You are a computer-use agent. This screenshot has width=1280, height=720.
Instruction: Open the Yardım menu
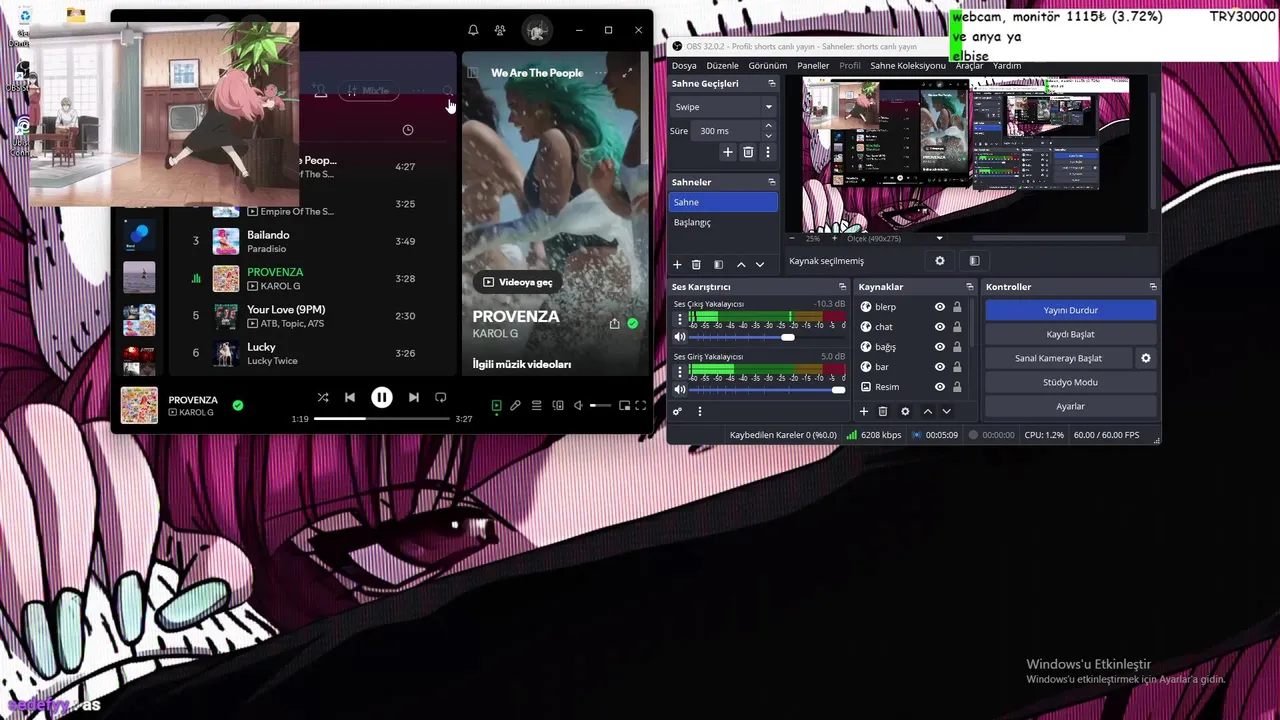(1007, 66)
